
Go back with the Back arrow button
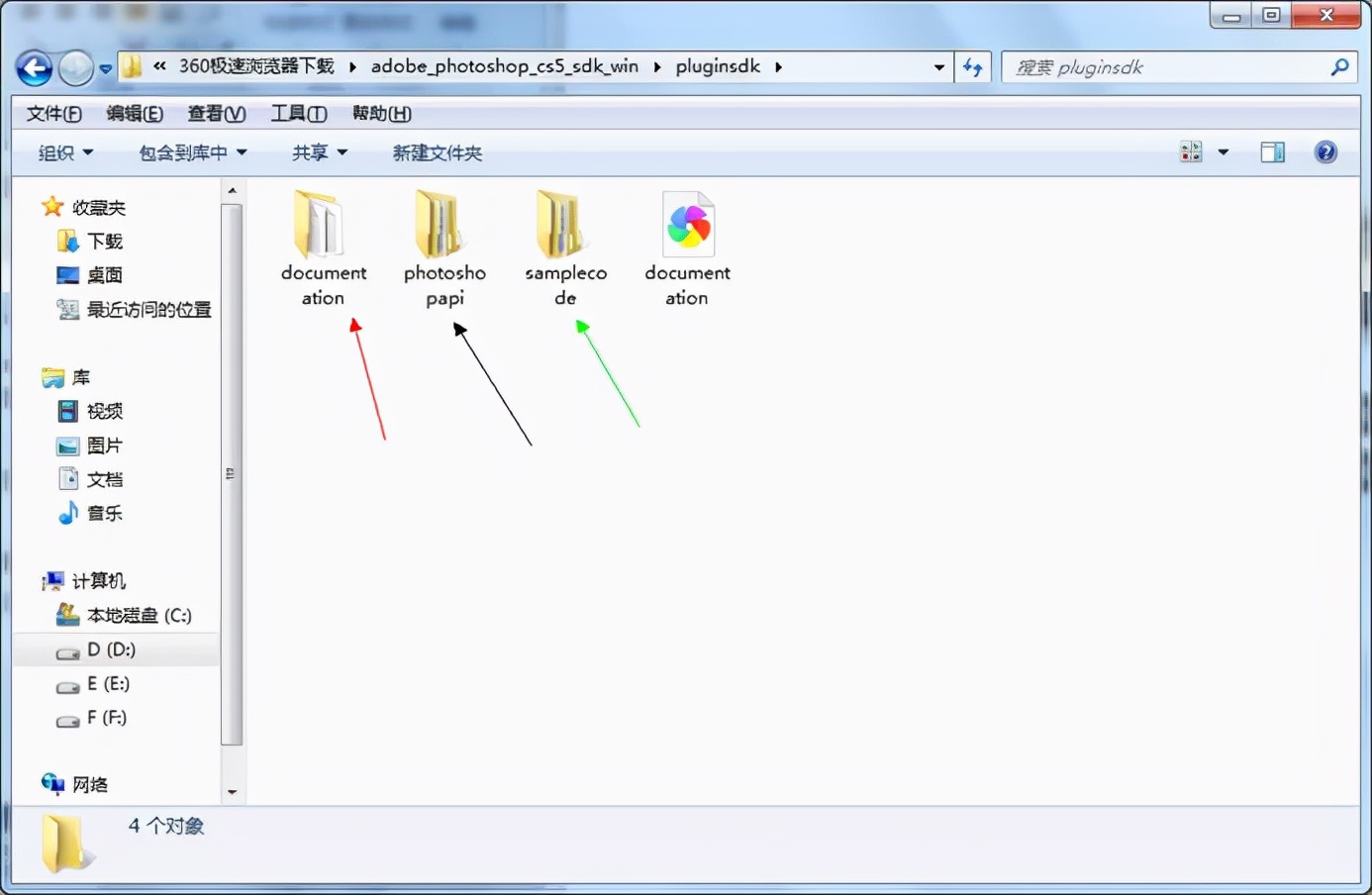click(35, 68)
